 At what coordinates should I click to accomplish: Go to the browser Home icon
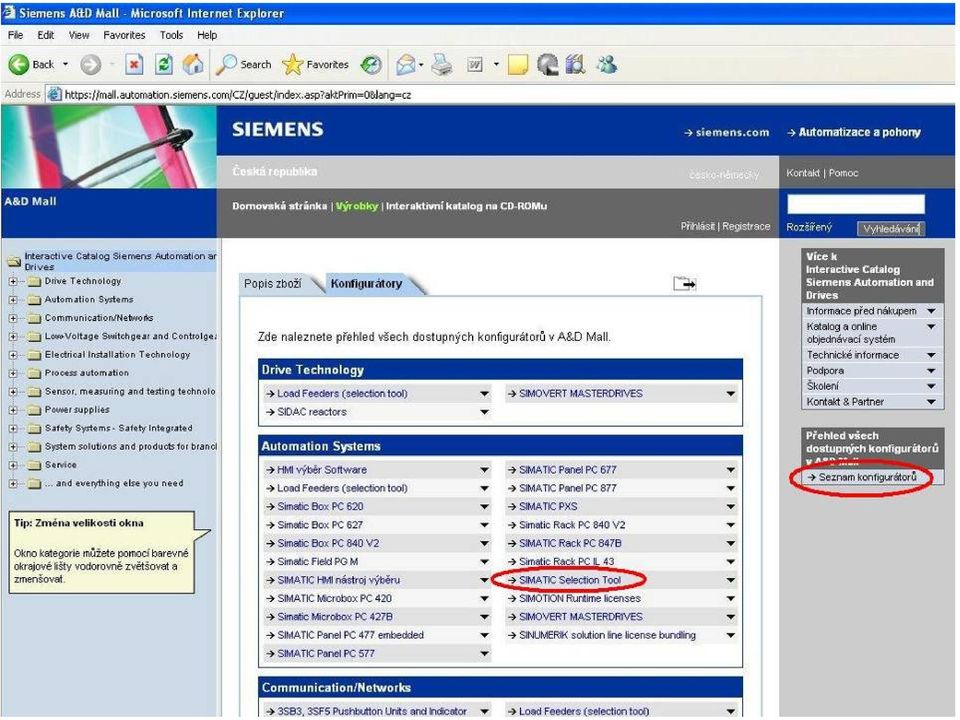coord(193,64)
